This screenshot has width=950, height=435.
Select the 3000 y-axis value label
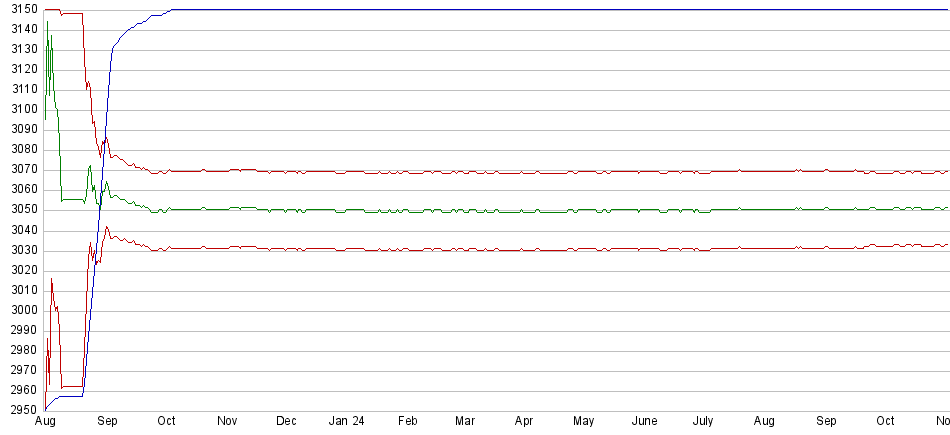tap(24, 310)
